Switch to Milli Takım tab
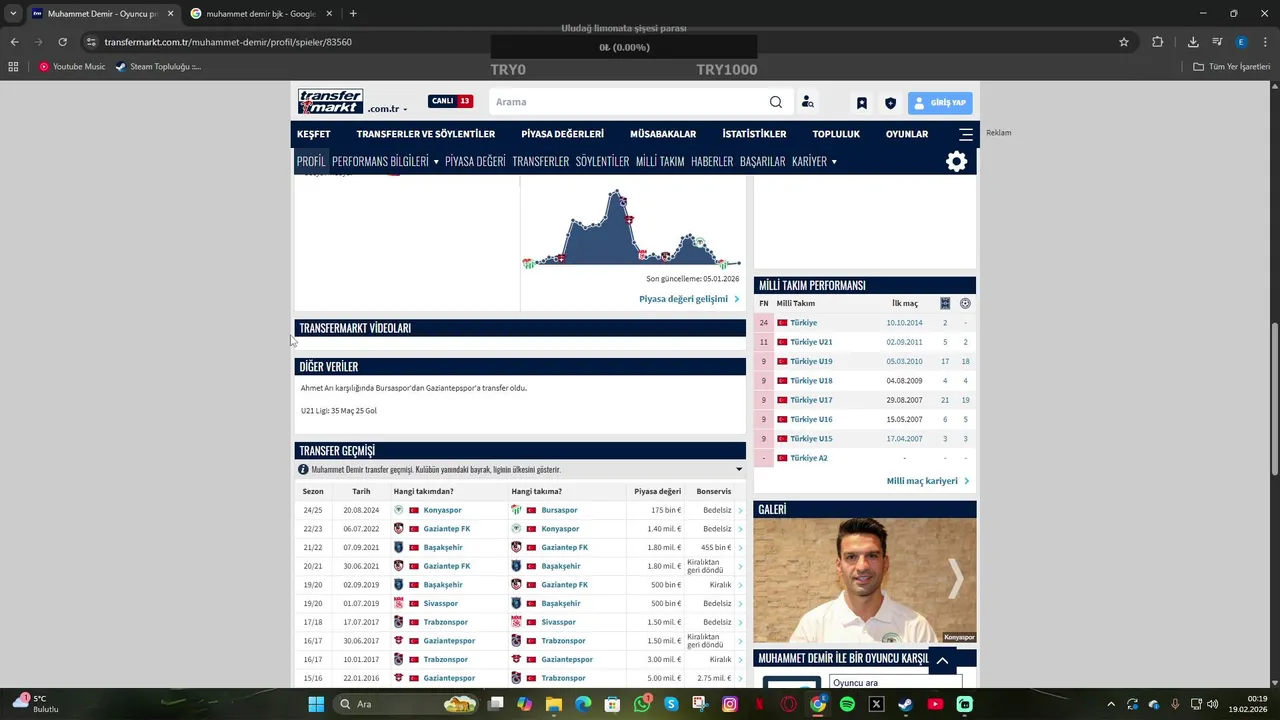Viewport: 1280px width, 720px height. (x=660, y=161)
